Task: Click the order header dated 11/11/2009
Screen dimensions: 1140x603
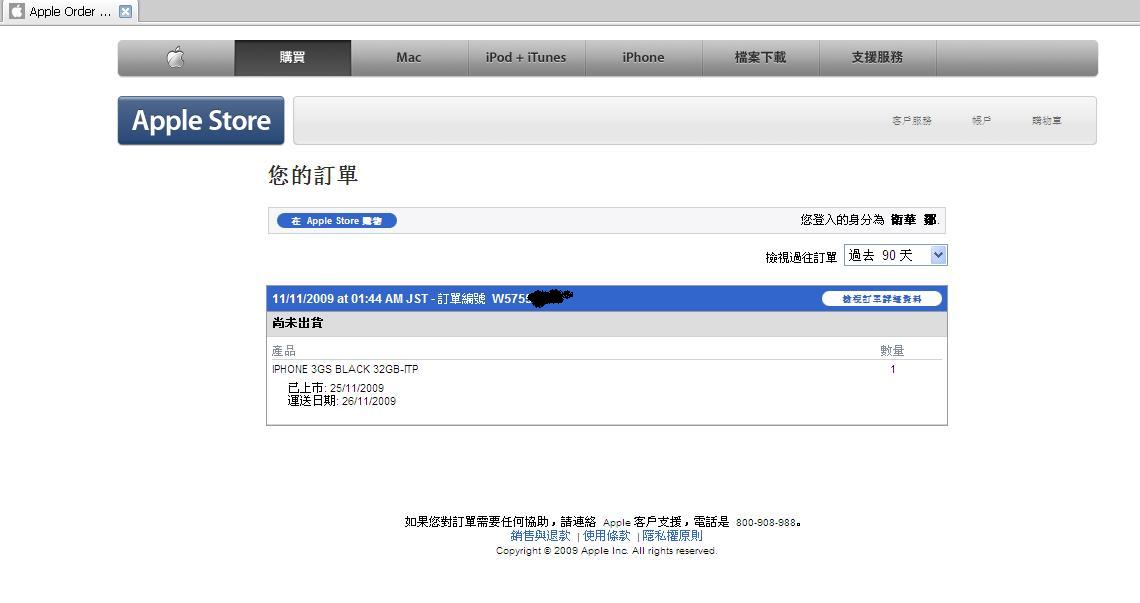Action: point(606,299)
